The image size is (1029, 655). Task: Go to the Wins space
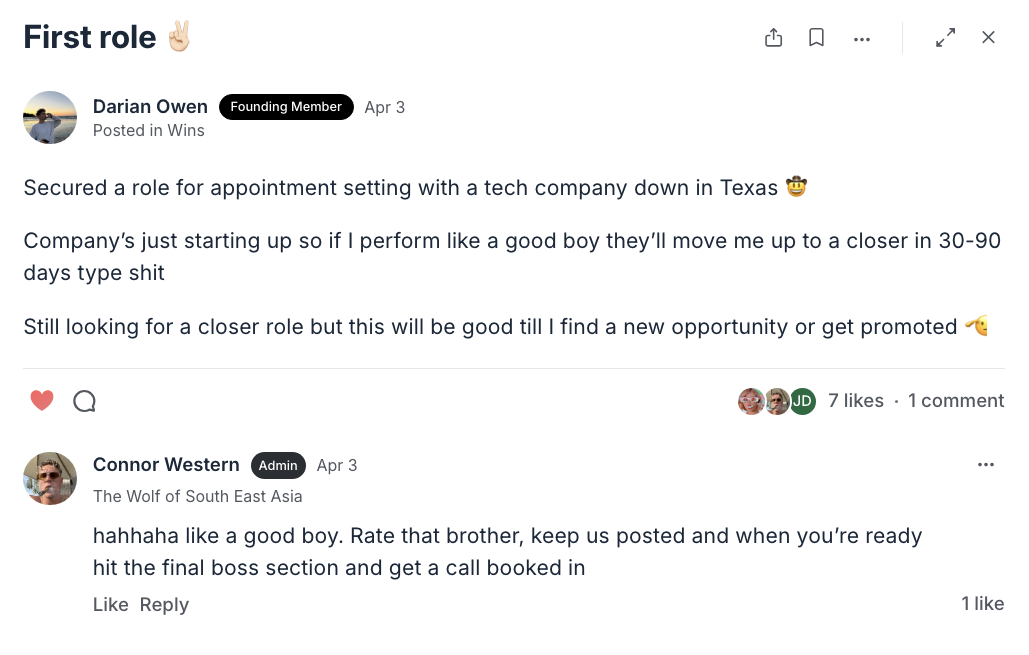[186, 131]
